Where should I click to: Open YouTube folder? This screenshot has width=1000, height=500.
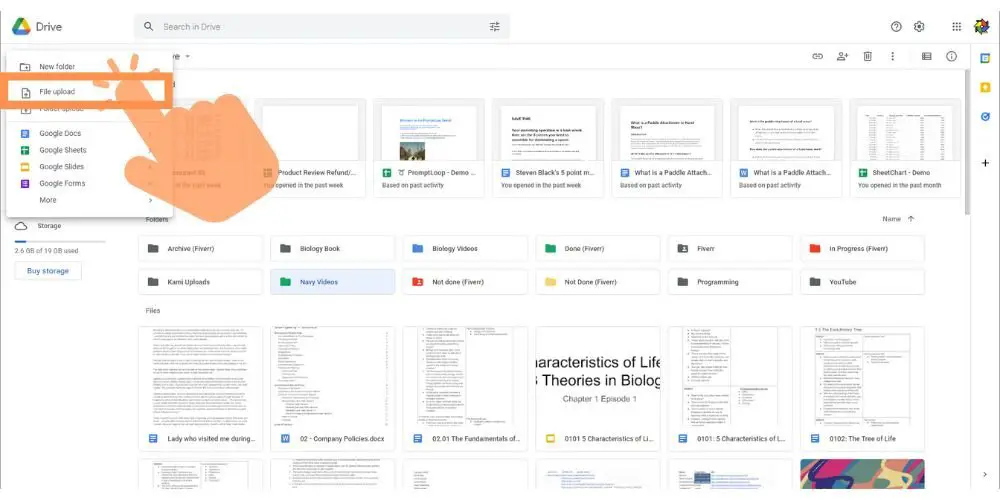[862, 282]
